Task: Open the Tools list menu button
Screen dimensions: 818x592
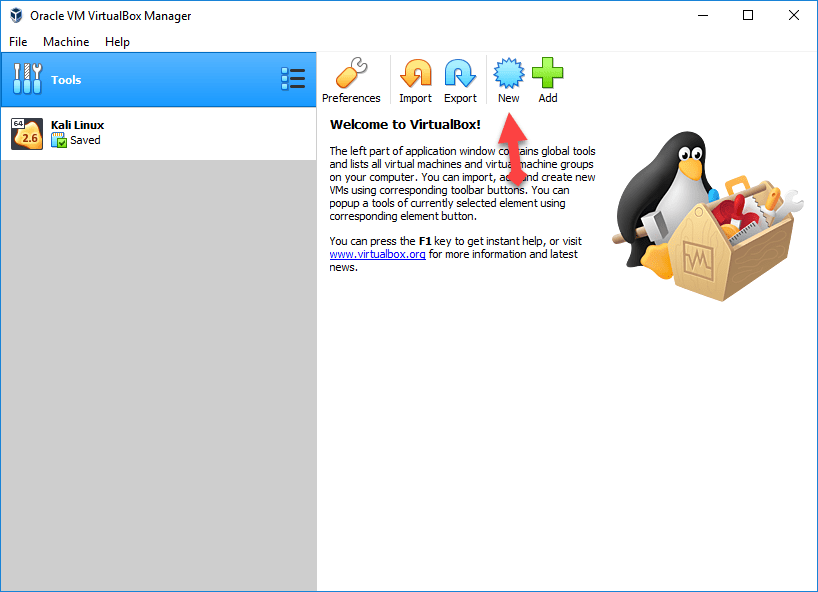Action: [x=293, y=79]
